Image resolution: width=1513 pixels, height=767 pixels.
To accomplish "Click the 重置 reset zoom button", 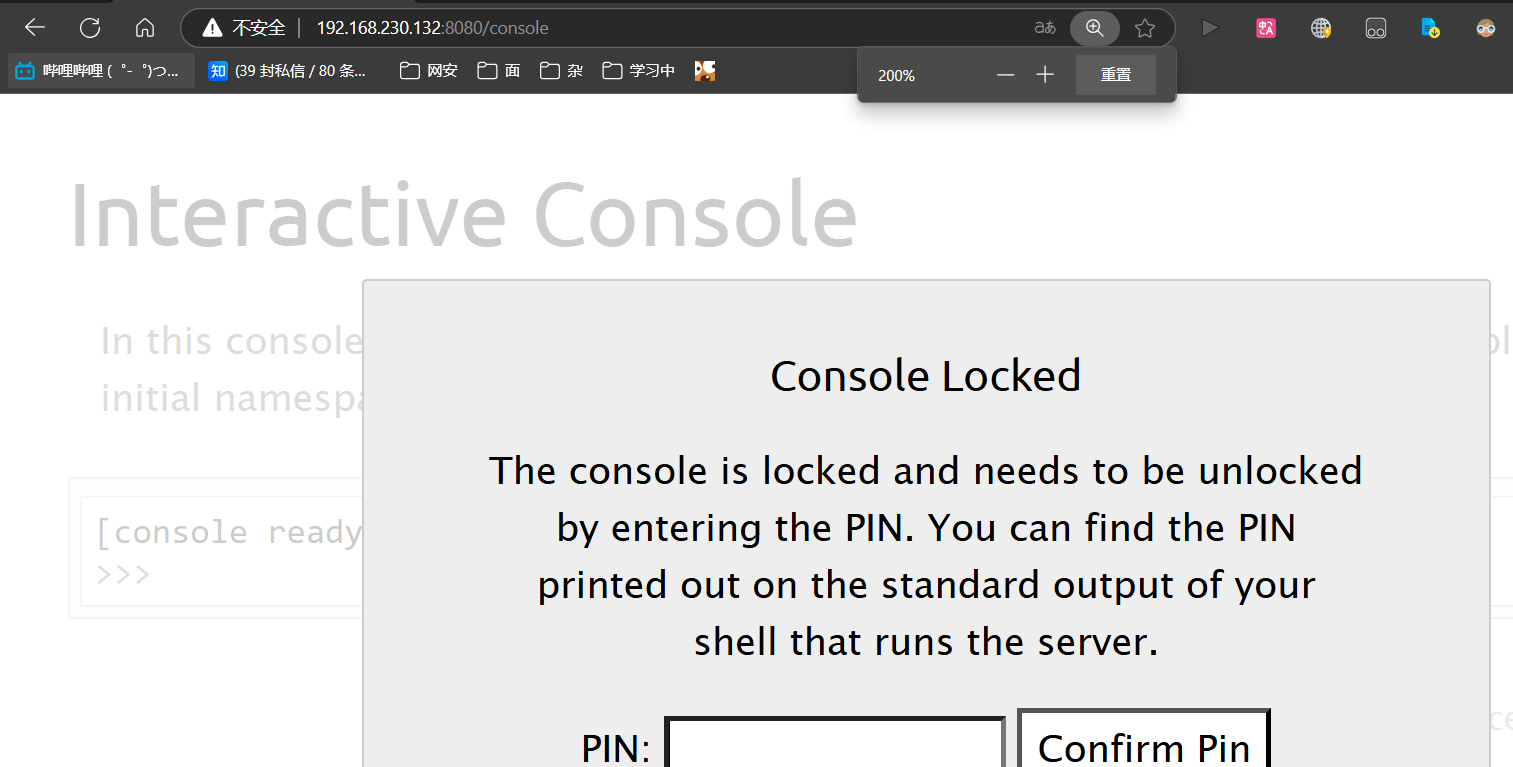I will coord(1116,75).
